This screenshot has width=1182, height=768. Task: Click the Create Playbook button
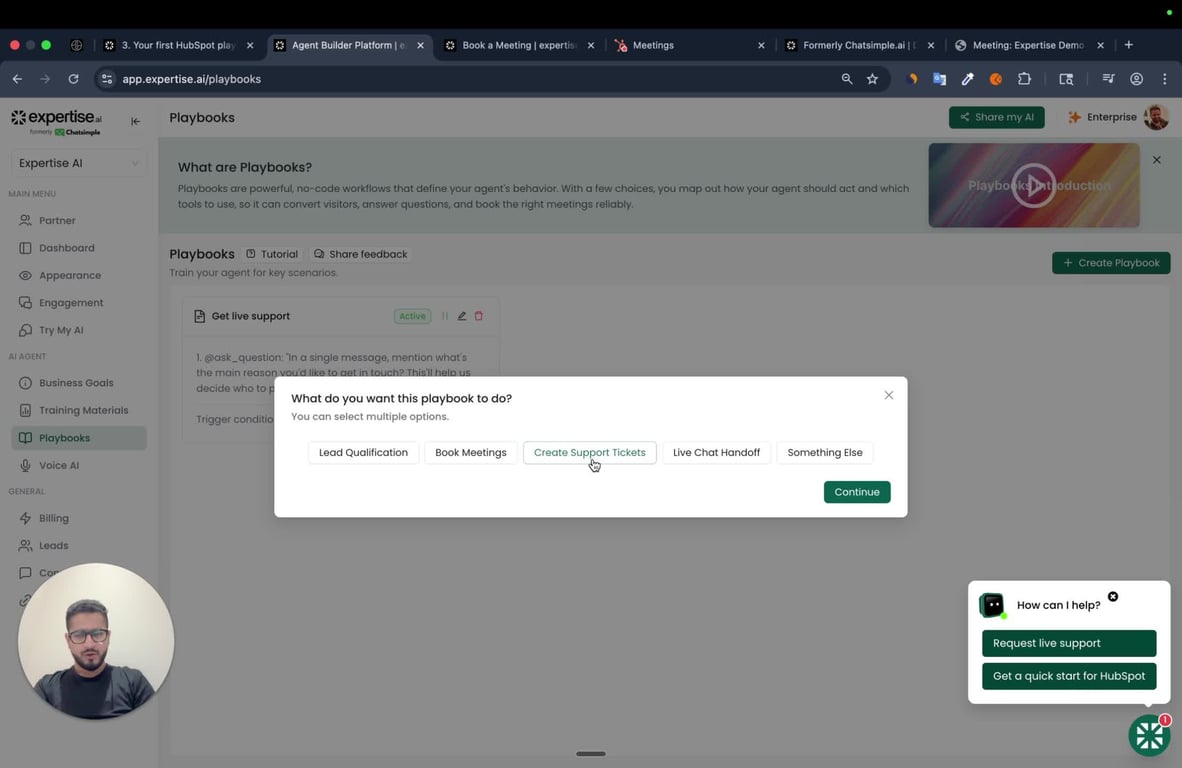(x=1111, y=262)
